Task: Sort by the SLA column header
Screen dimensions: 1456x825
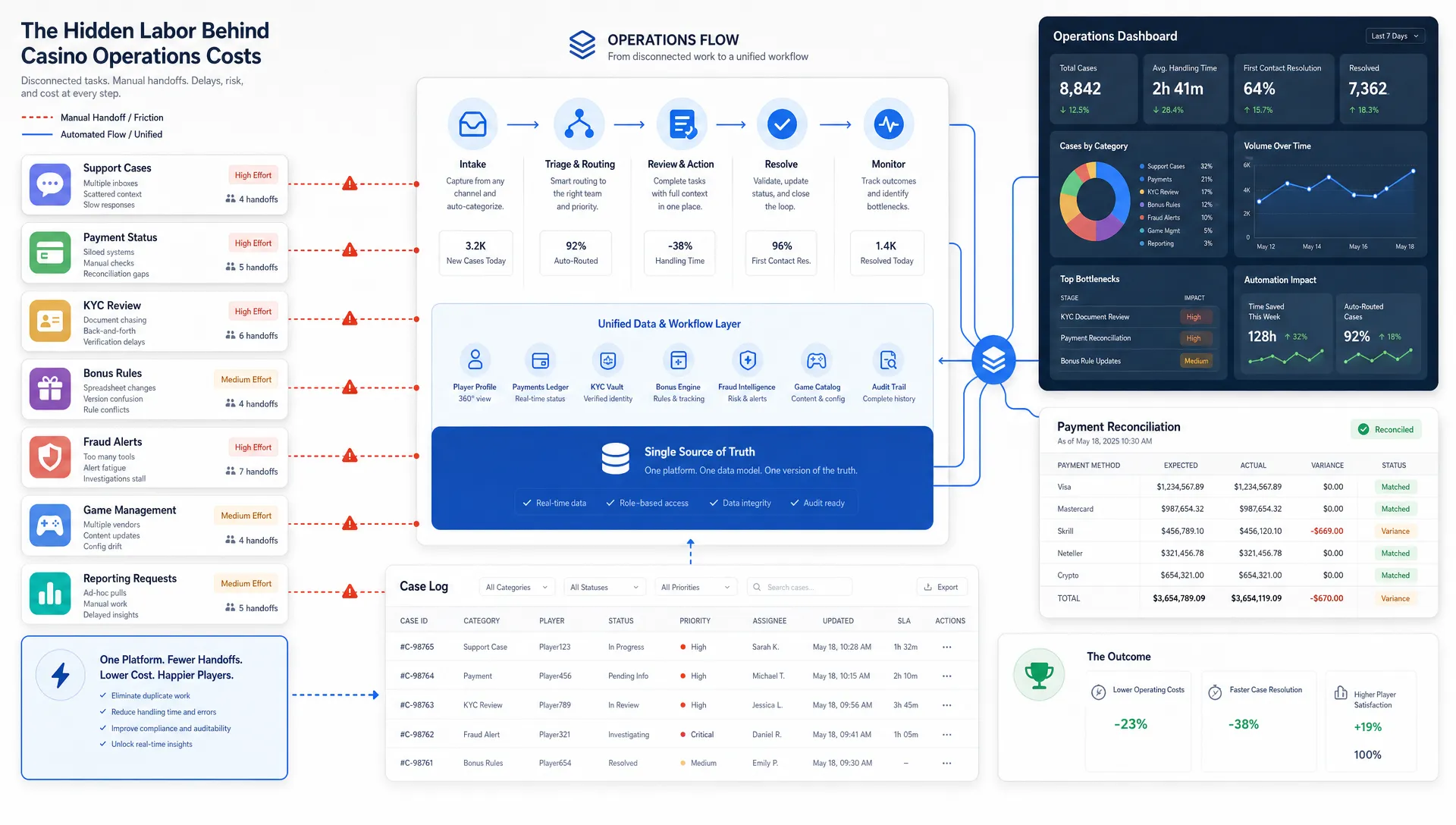Action: point(904,620)
